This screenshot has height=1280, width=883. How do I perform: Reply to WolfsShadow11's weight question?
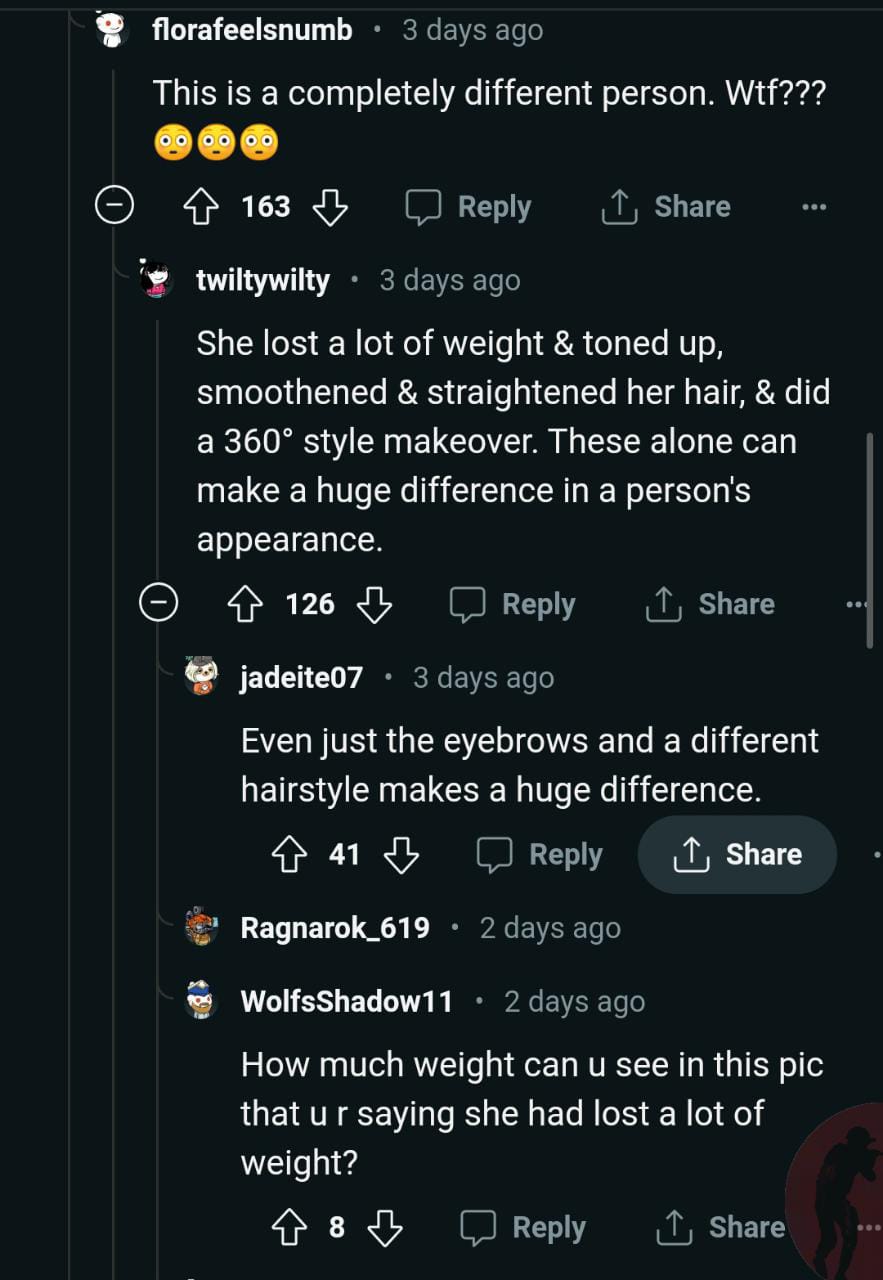(x=523, y=1227)
